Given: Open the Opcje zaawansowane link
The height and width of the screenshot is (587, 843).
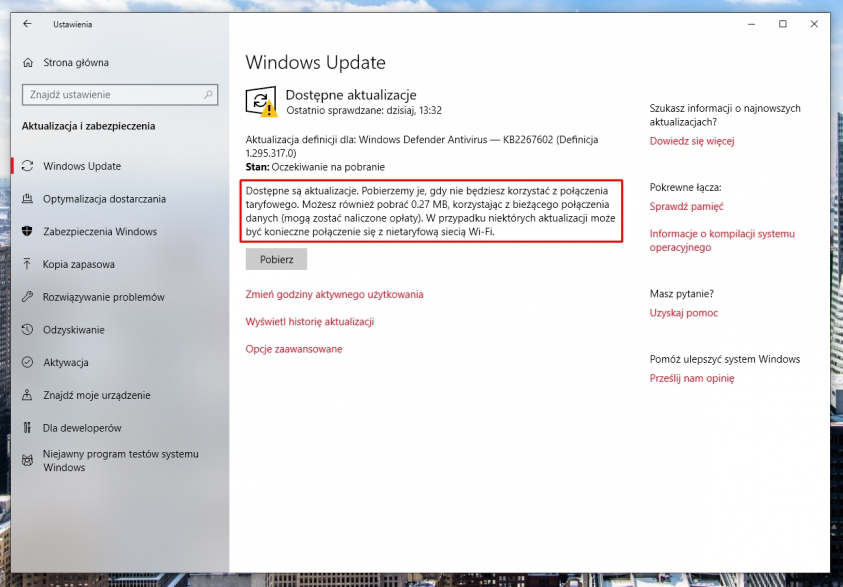Looking at the screenshot, I should (291, 350).
